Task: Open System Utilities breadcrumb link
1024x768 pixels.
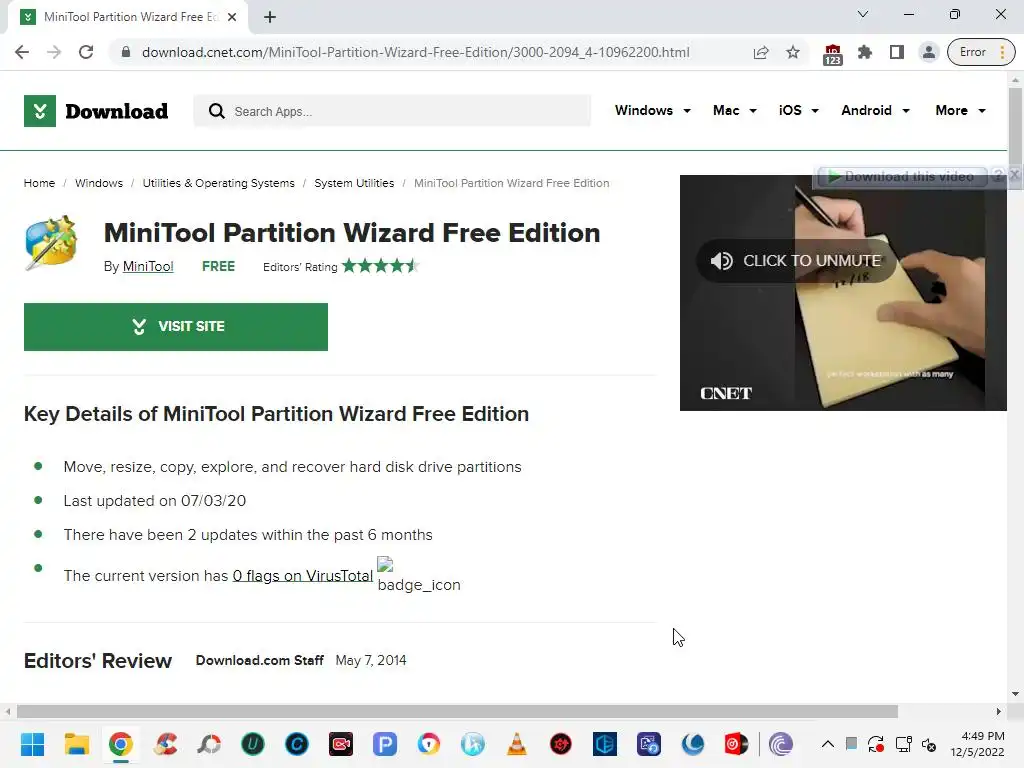Action: click(x=354, y=183)
